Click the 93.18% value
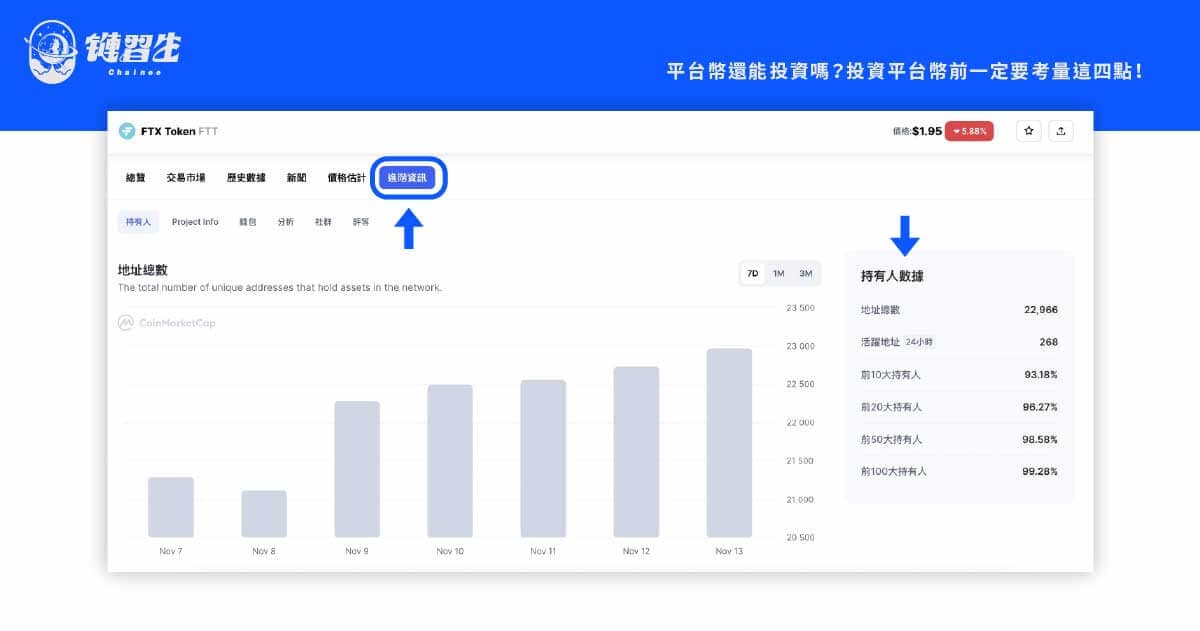1200x631 pixels. pos(1041,375)
